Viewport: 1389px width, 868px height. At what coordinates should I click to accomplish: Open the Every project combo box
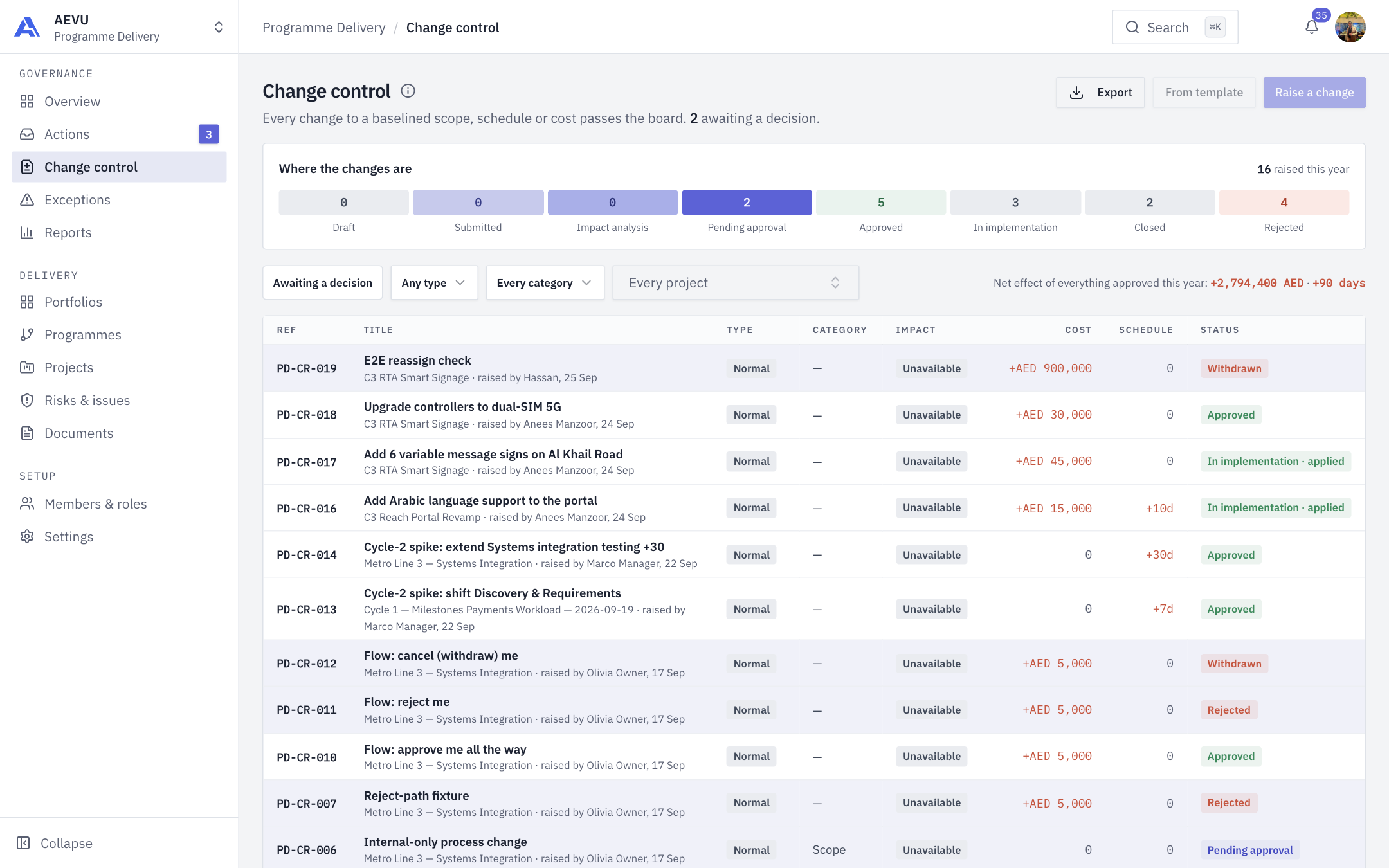[736, 283]
